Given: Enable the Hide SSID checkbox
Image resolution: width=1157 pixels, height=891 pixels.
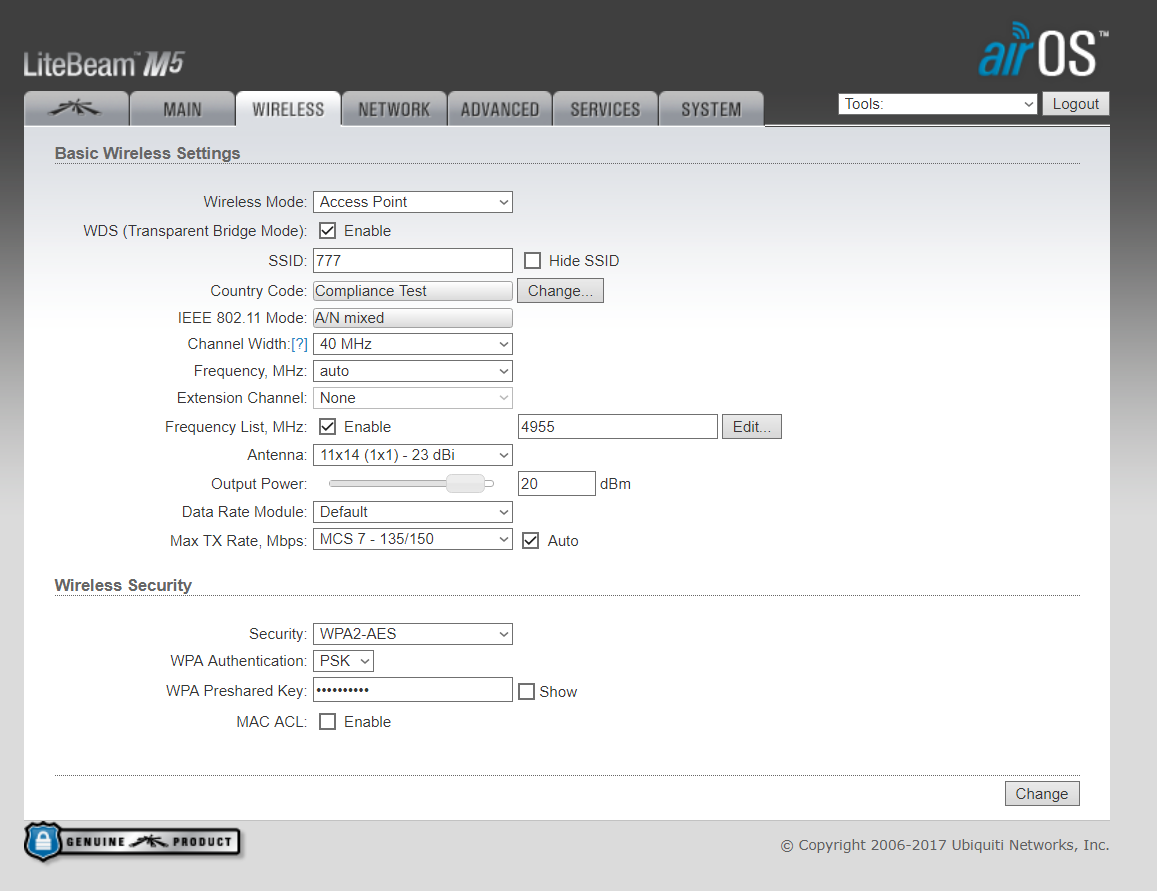Looking at the screenshot, I should click(532, 260).
